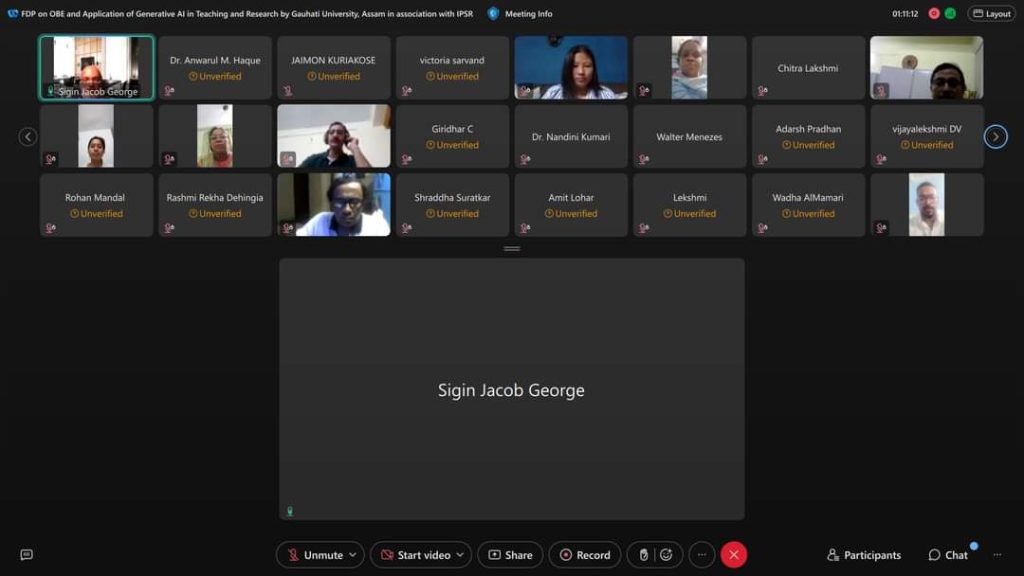Open the emoji reactions icon
This screenshot has width=1024, height=576.
tap(666, 555)
